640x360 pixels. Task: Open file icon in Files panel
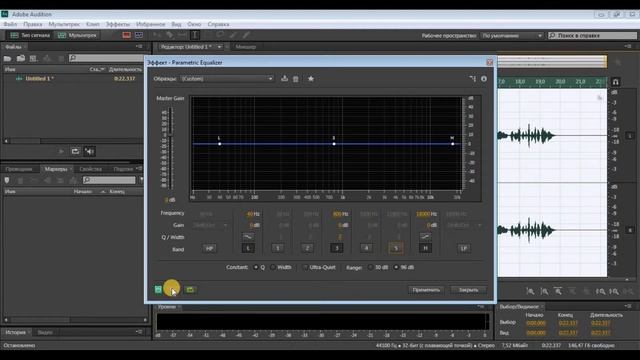point(7,58)
